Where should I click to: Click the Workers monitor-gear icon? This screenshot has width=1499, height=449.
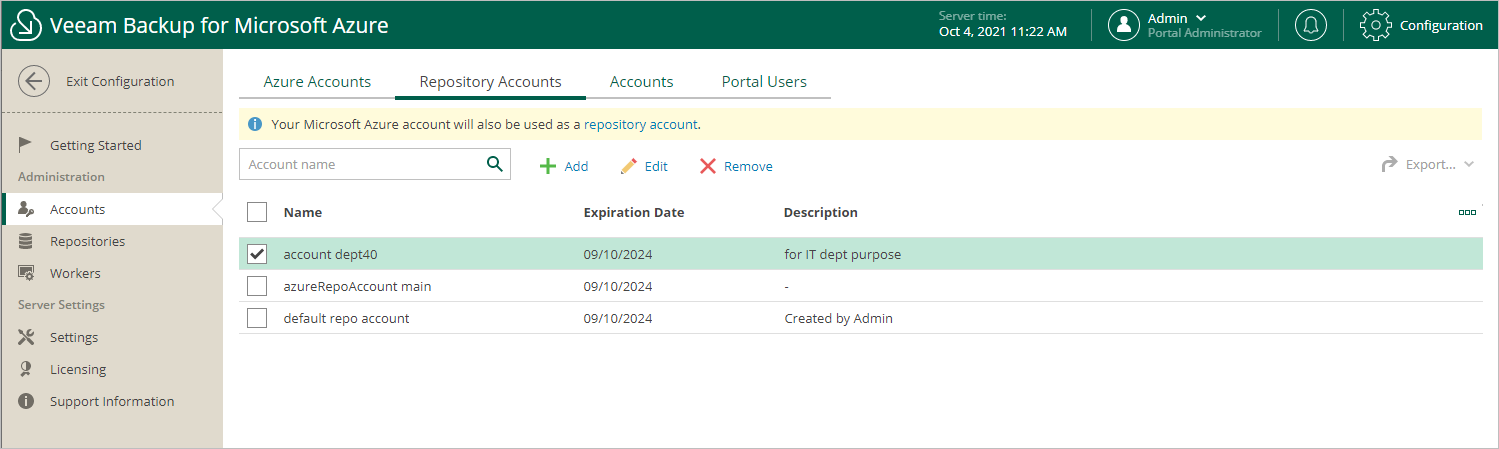pos(27,273)
